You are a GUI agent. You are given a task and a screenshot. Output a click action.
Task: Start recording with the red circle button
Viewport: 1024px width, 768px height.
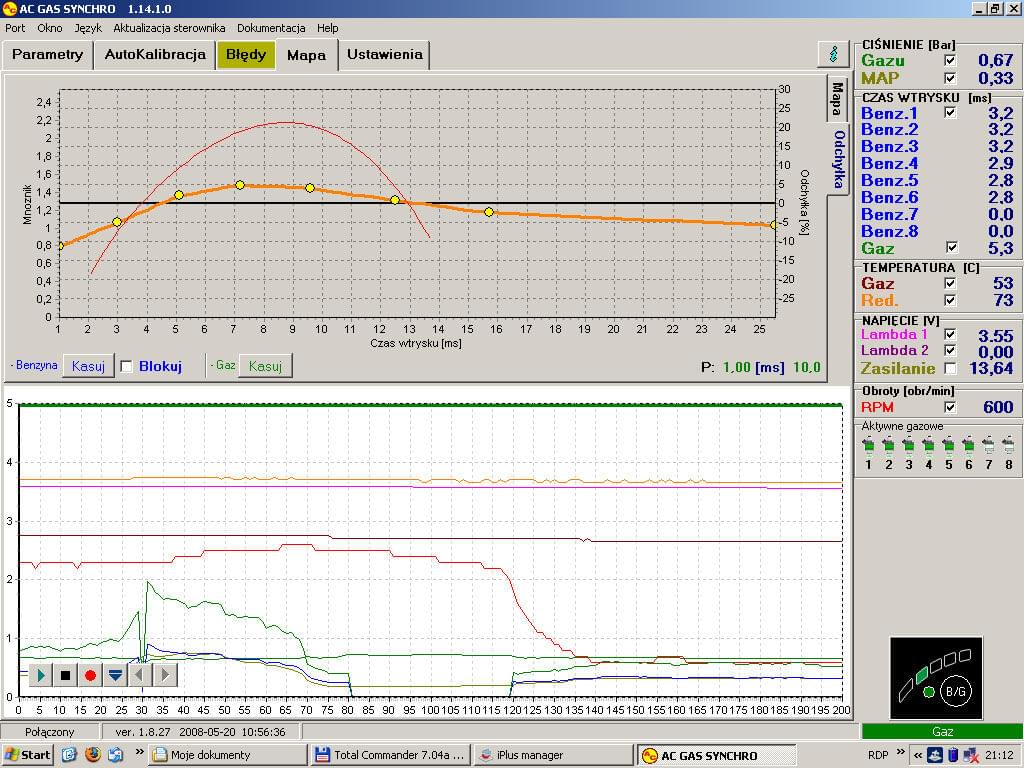pyautogui.click(x=90, y=675)
